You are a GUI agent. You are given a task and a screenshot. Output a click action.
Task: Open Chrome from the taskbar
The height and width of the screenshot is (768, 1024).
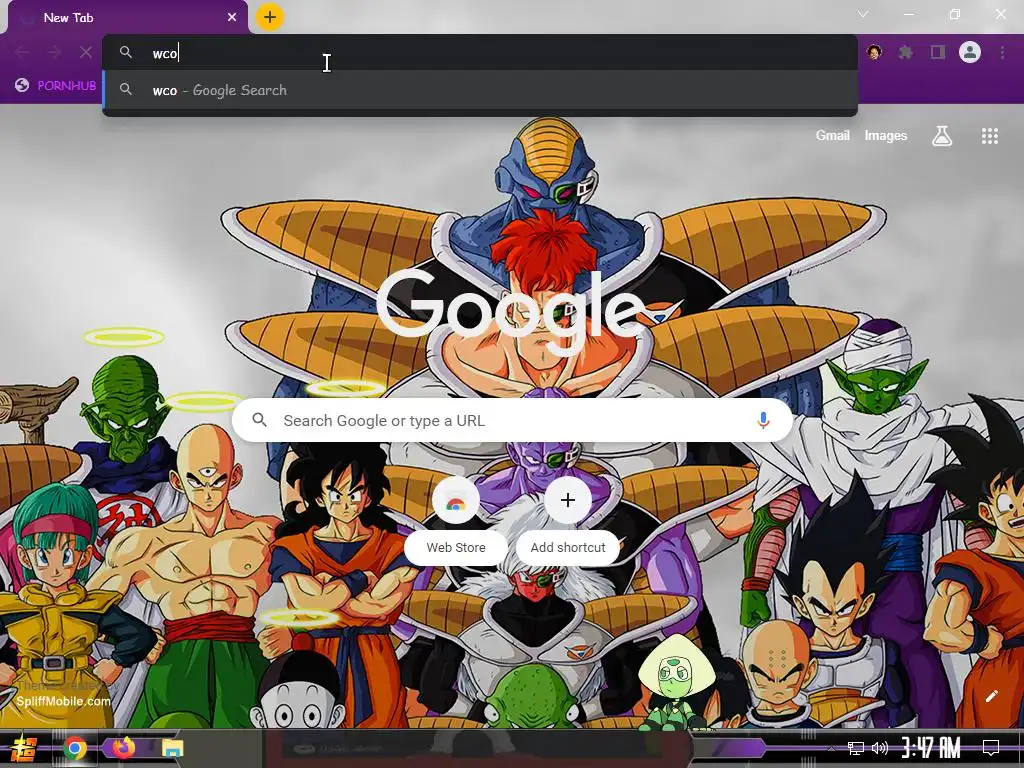75,748
